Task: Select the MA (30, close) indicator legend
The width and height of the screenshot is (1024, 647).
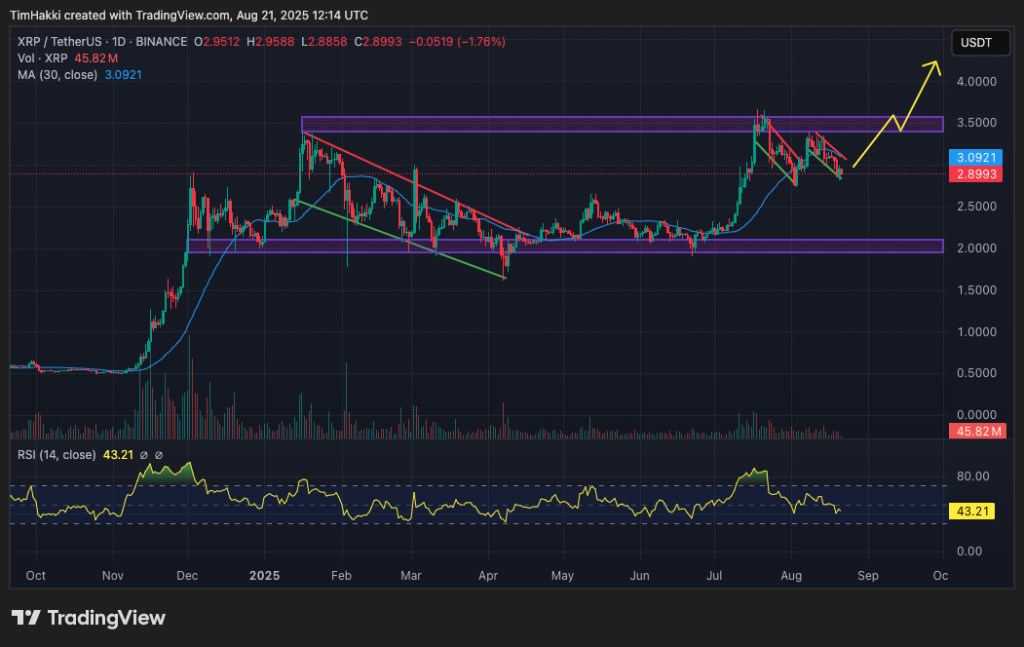Action: pos(60,74)
